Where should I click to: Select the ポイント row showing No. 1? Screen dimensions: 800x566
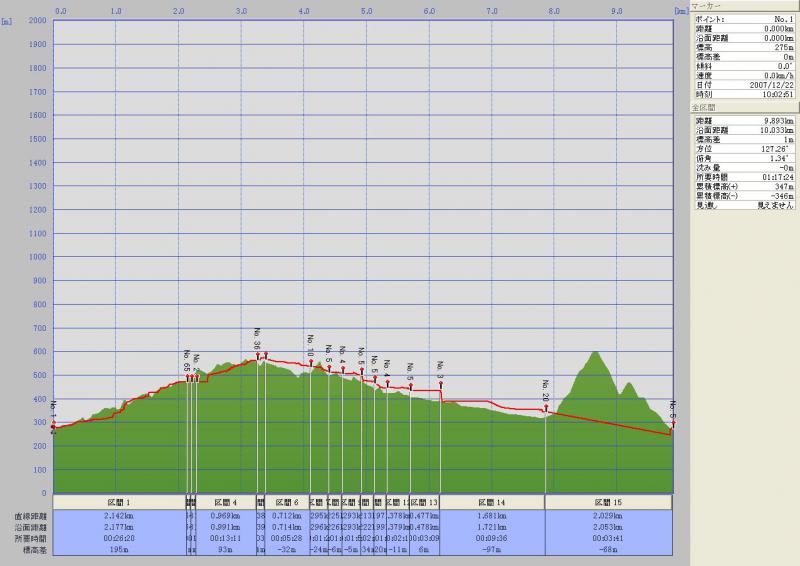pyautogui.click(x=744, y=19)
